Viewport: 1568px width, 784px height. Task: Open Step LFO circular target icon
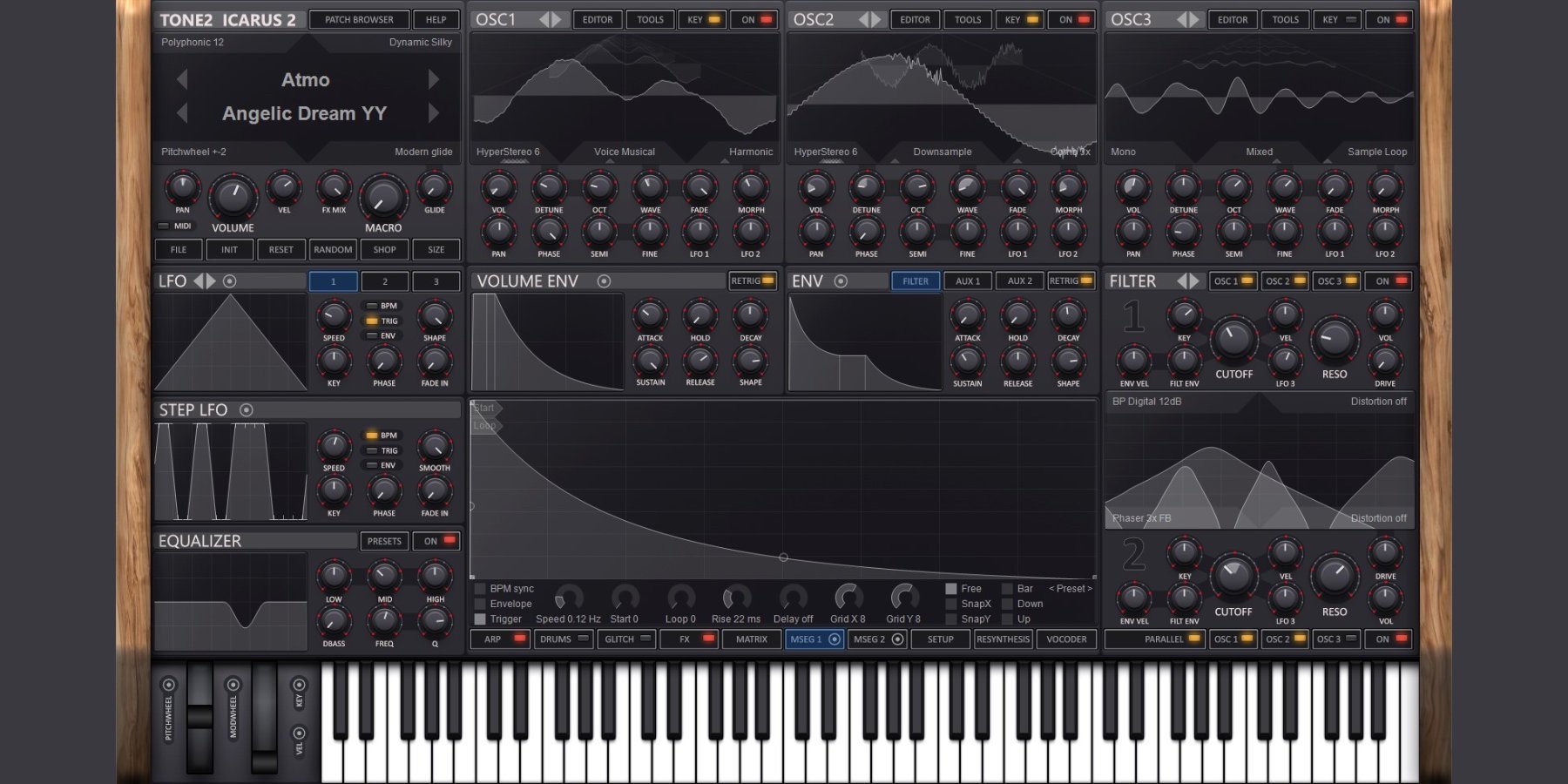tap(247, 410)
